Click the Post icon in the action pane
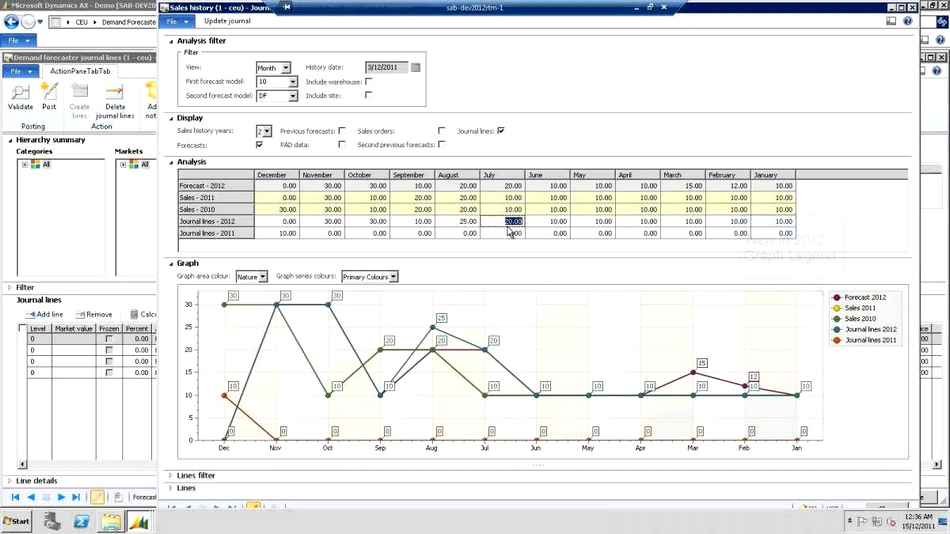This screenshot has height=534, width=950. (48, 92)
